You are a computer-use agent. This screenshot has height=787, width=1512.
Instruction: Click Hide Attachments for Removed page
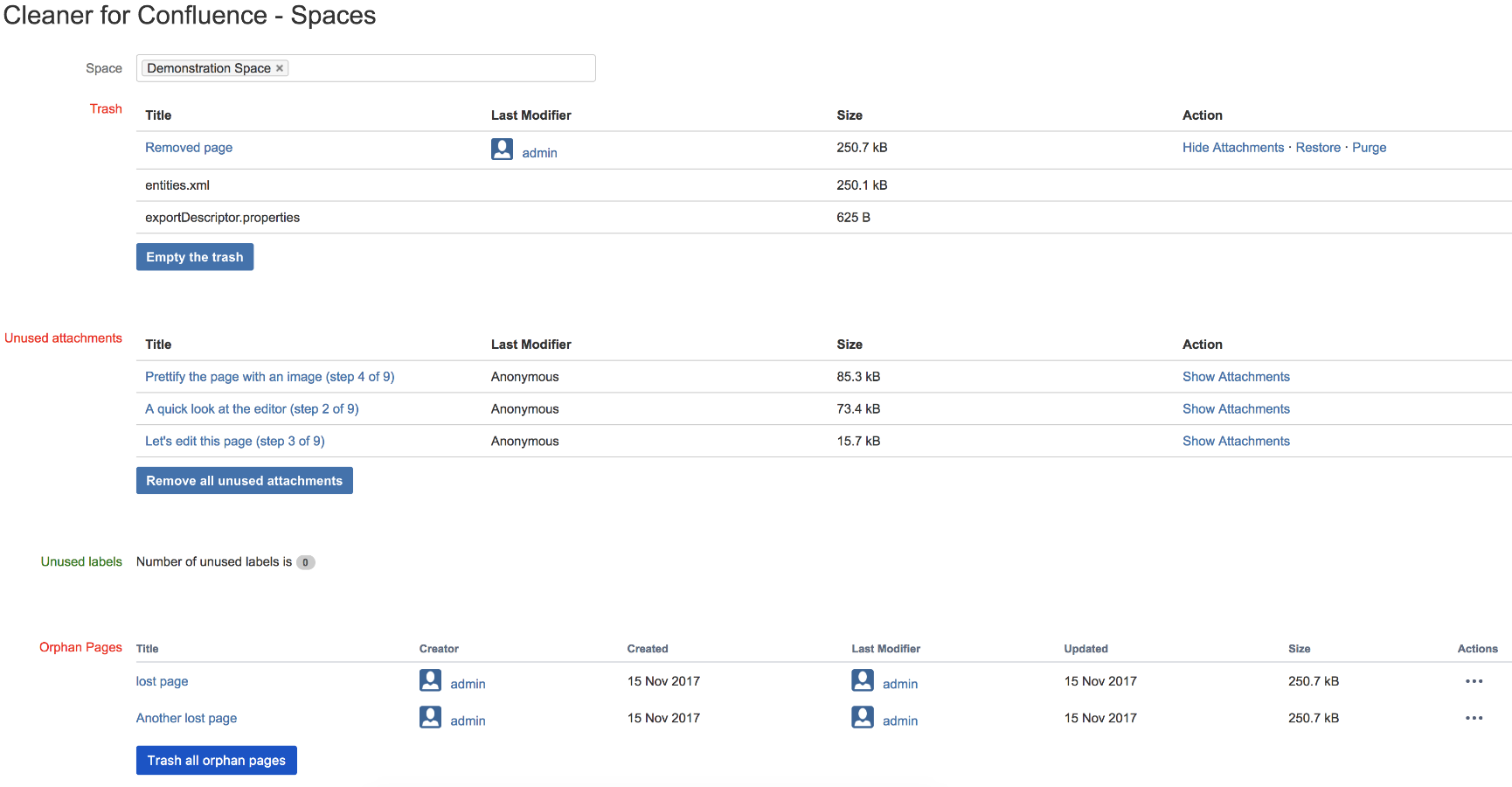click(x=1233, y=148)
